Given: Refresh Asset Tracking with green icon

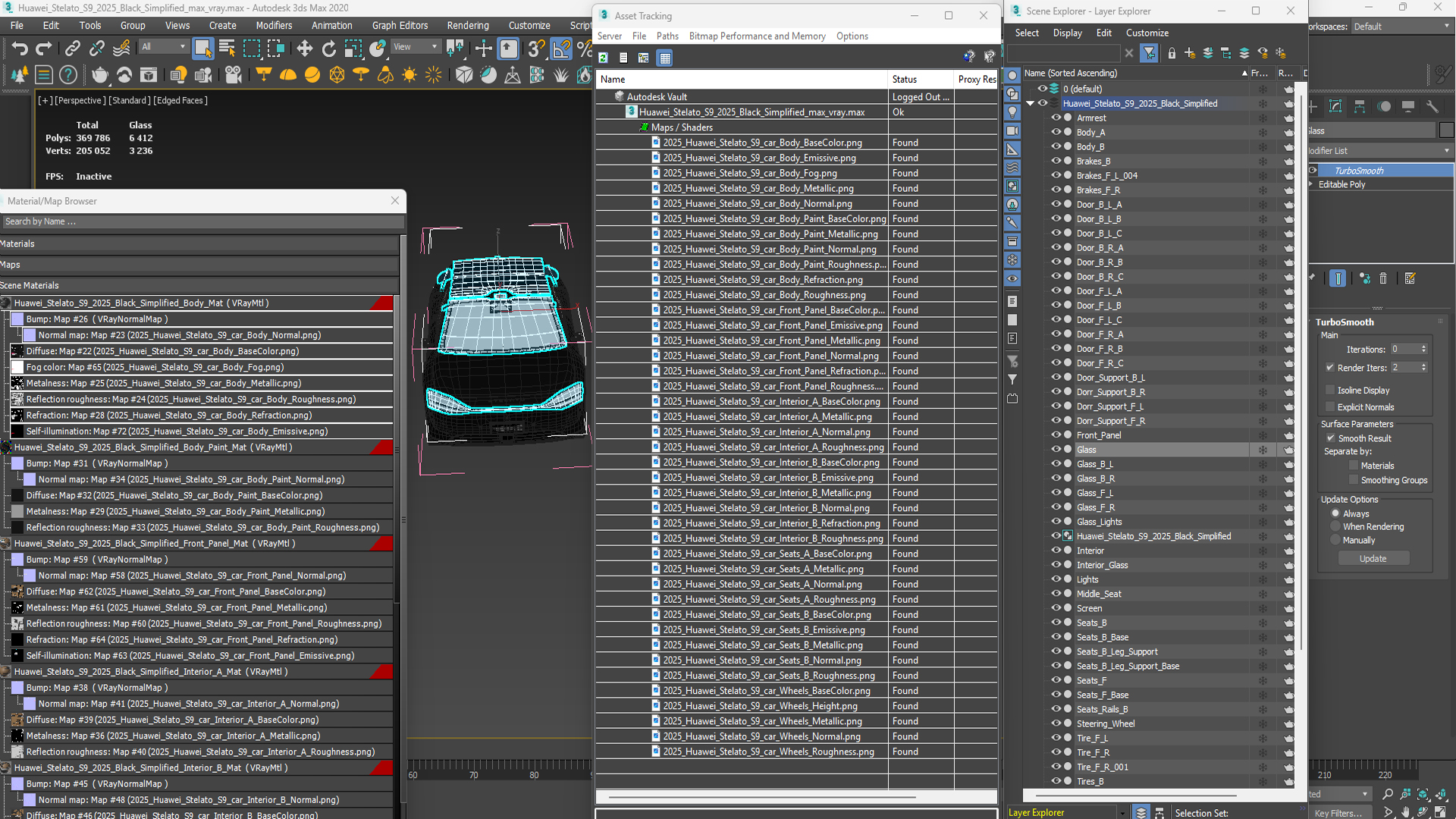Looking at the screenshot, I should (x=604, y=58).
